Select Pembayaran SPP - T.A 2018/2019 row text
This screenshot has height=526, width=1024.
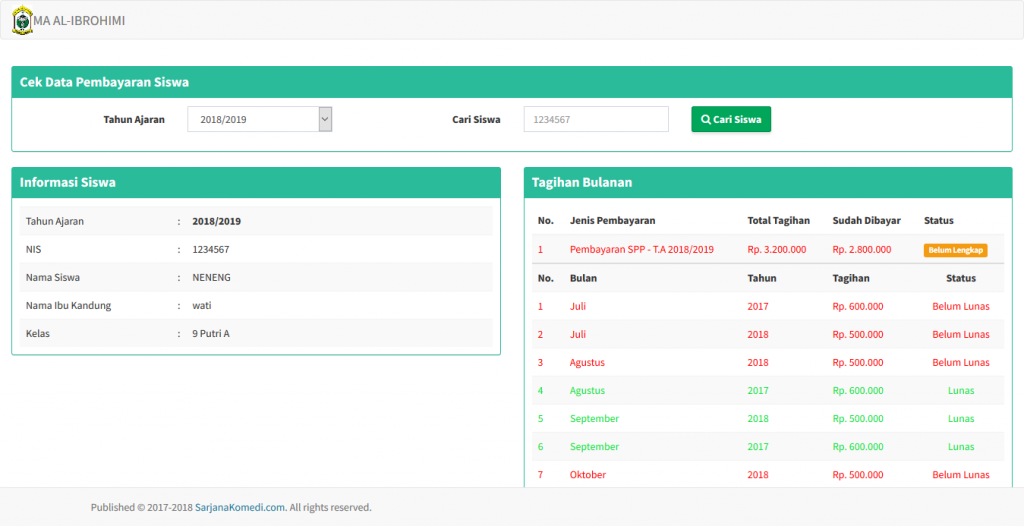[642, 250]
